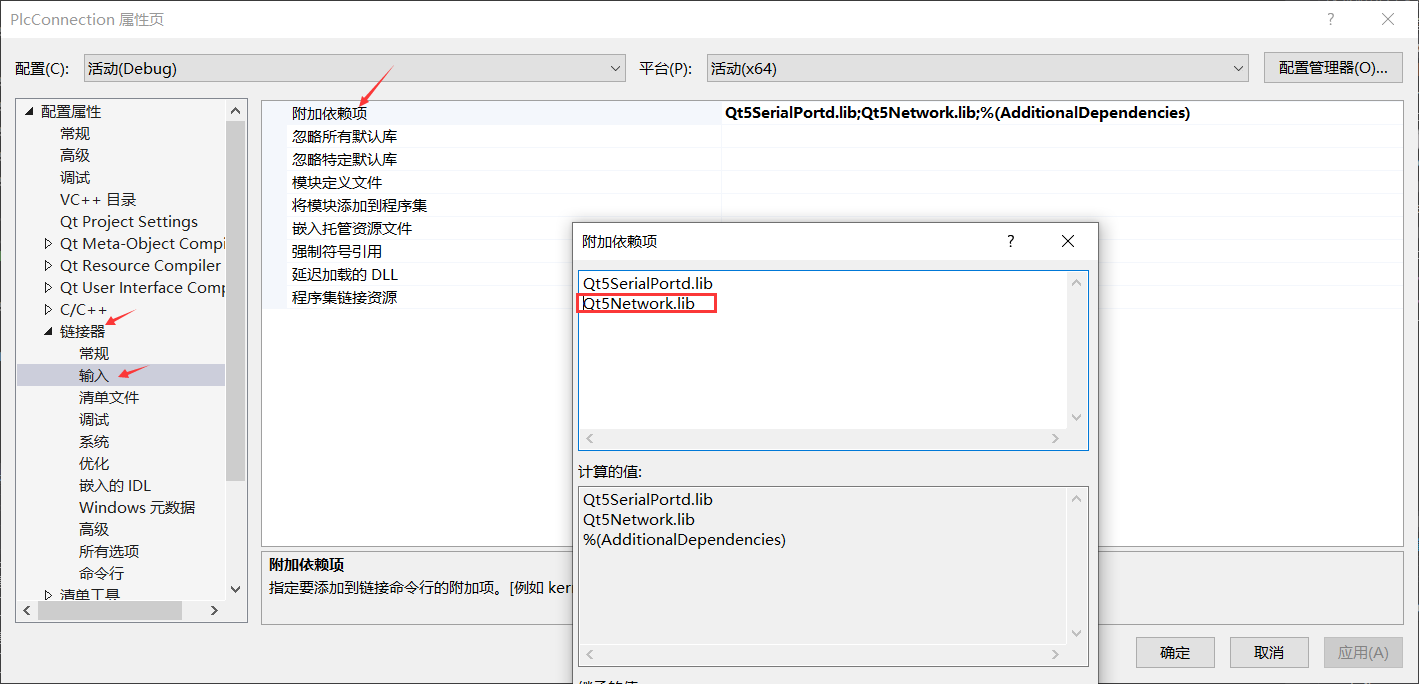Click Qt5Network.lib entry in the dependency list
1419x684 pixels.
click(x=645, y=303)
